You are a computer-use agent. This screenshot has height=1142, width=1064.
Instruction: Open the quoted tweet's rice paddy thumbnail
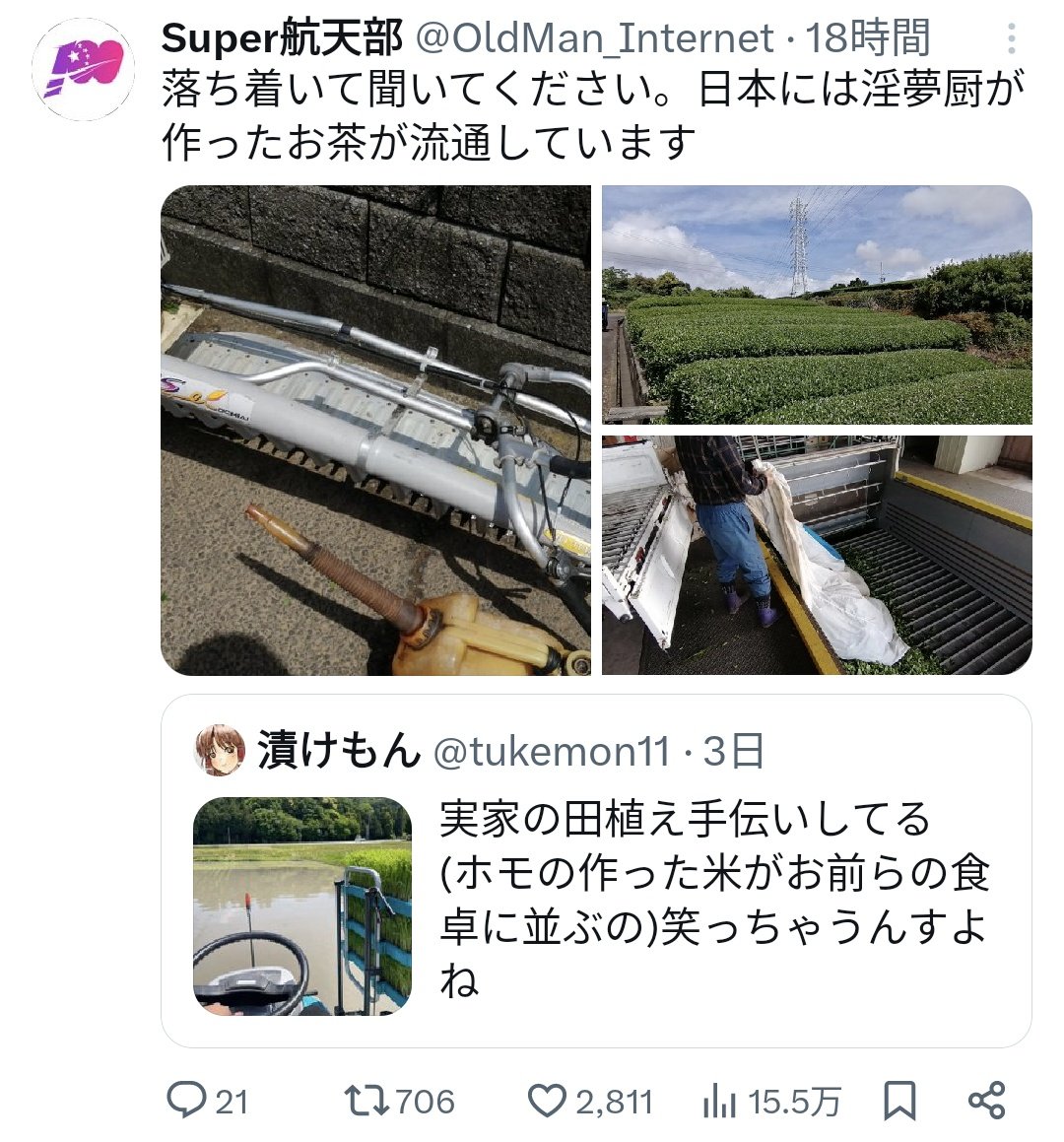click(302, 907)
